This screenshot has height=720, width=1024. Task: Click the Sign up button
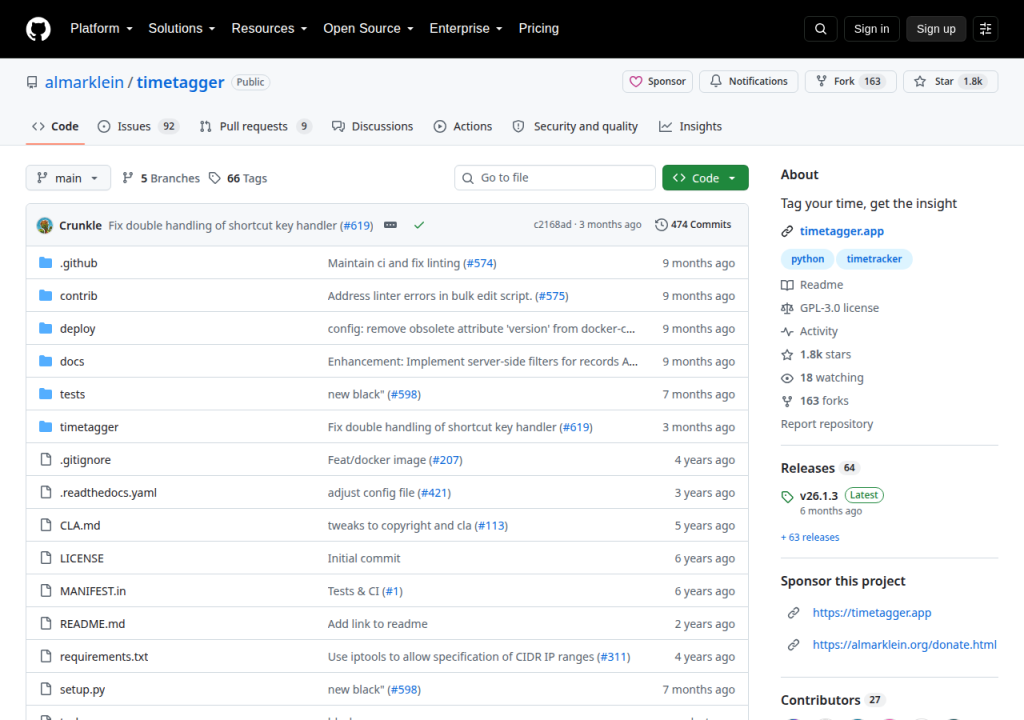935,29
